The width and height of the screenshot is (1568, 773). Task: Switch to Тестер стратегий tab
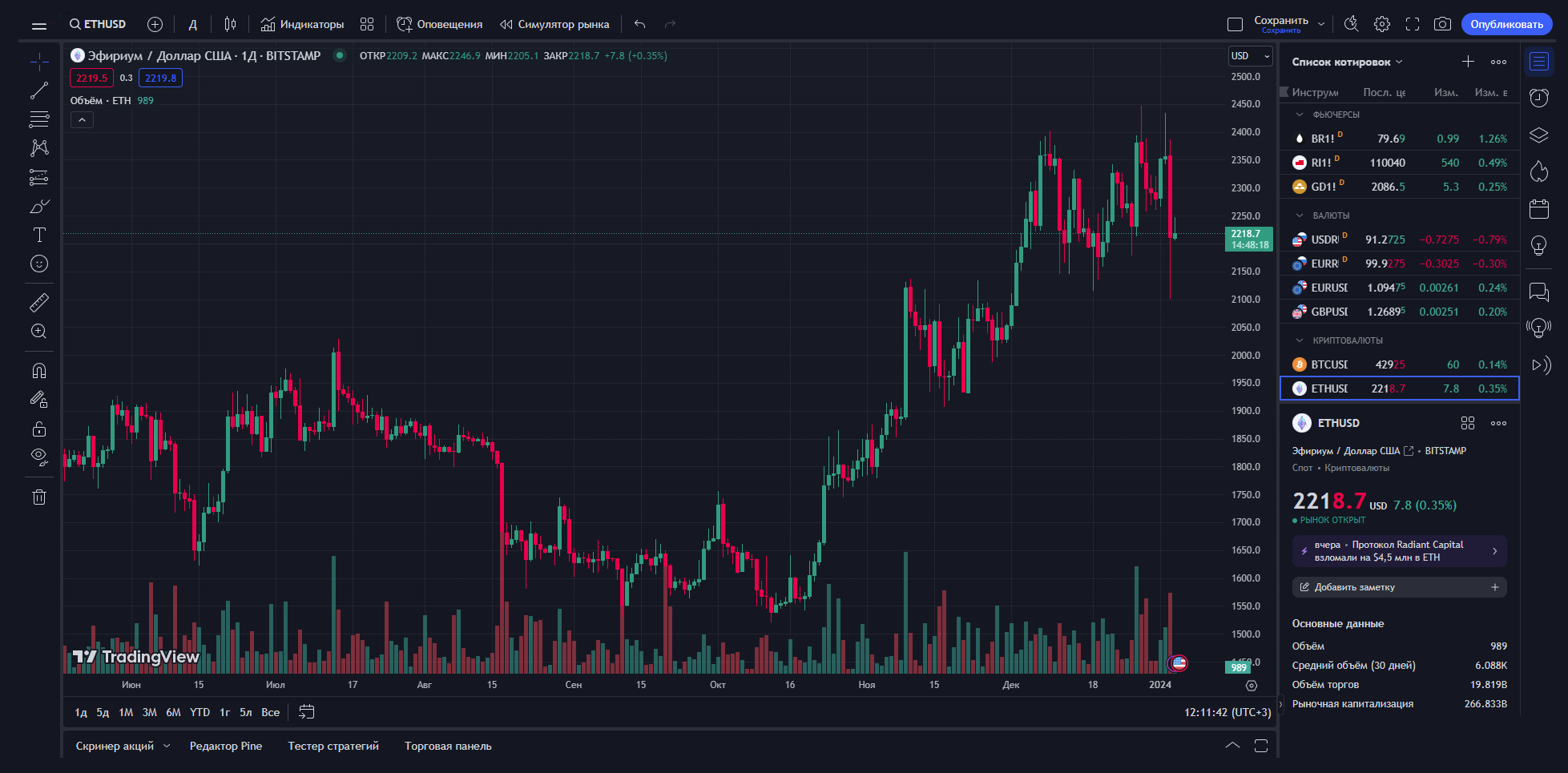click(x=333, y=746)
